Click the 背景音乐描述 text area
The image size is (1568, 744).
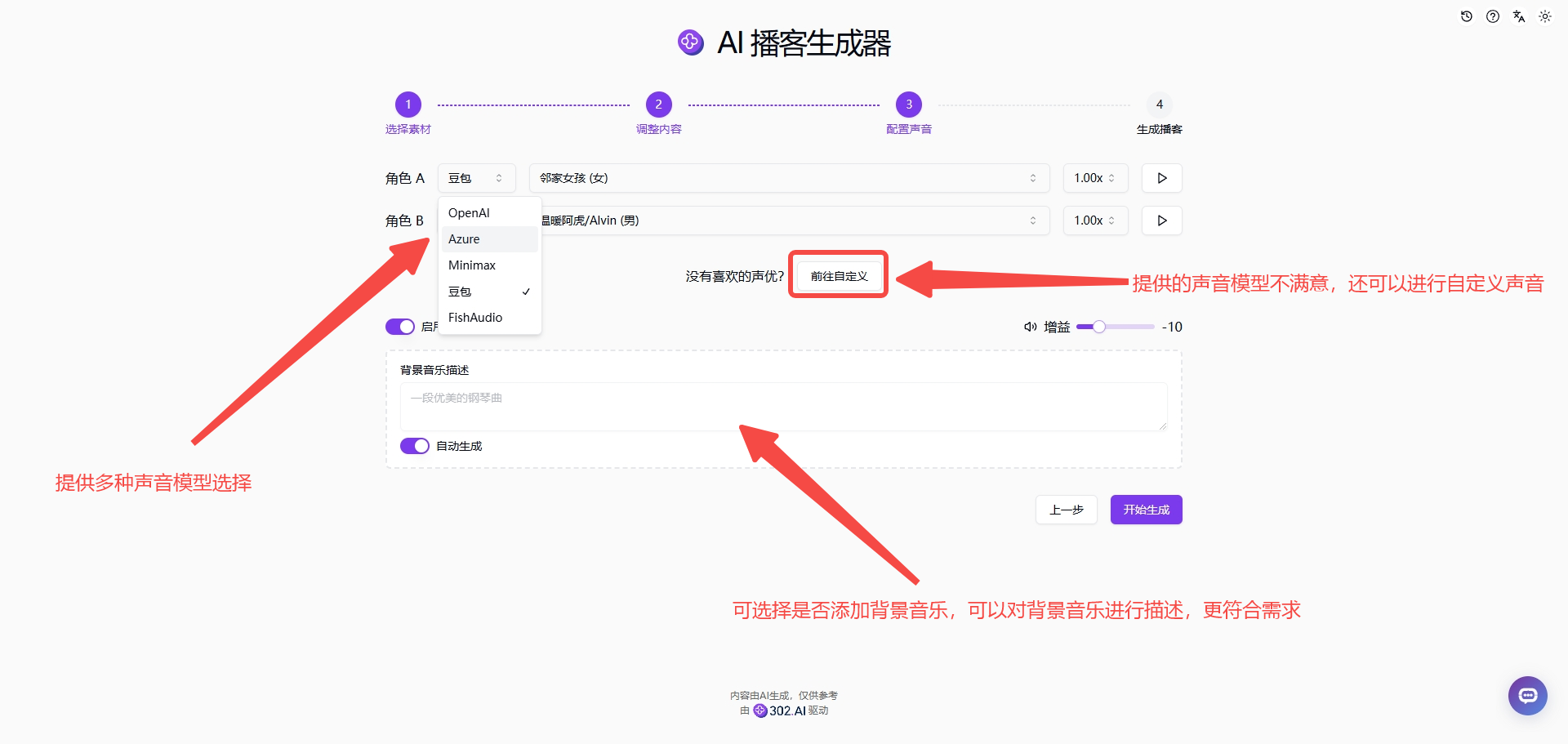point(784,407)
